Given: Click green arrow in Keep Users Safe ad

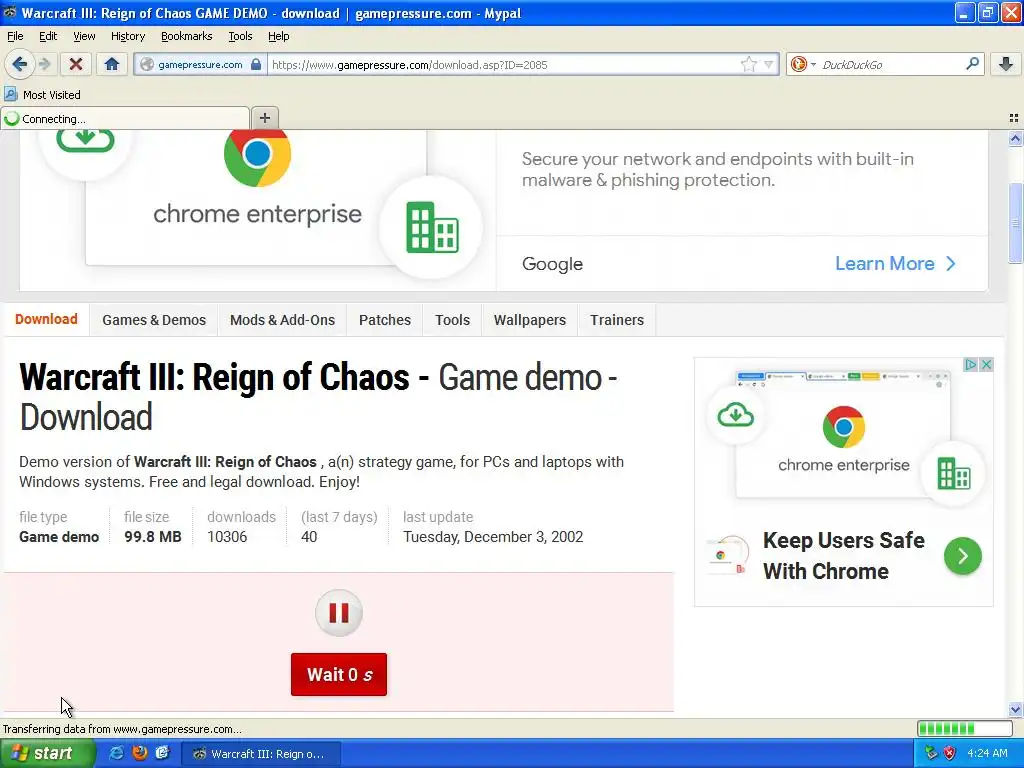Looking at the screenshot, I should 963,556.
